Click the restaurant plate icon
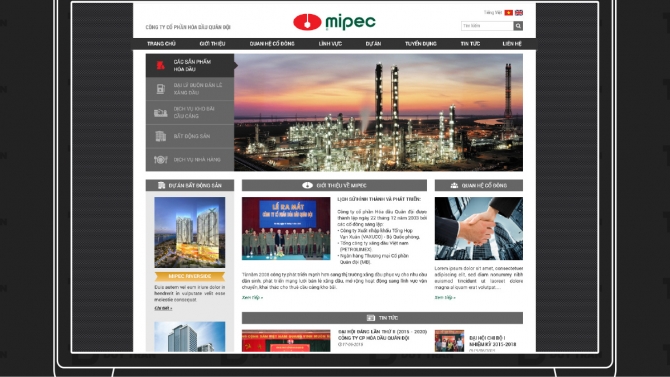Image resolution: width=670 pixels, height=377 pixels. point(160,159)
